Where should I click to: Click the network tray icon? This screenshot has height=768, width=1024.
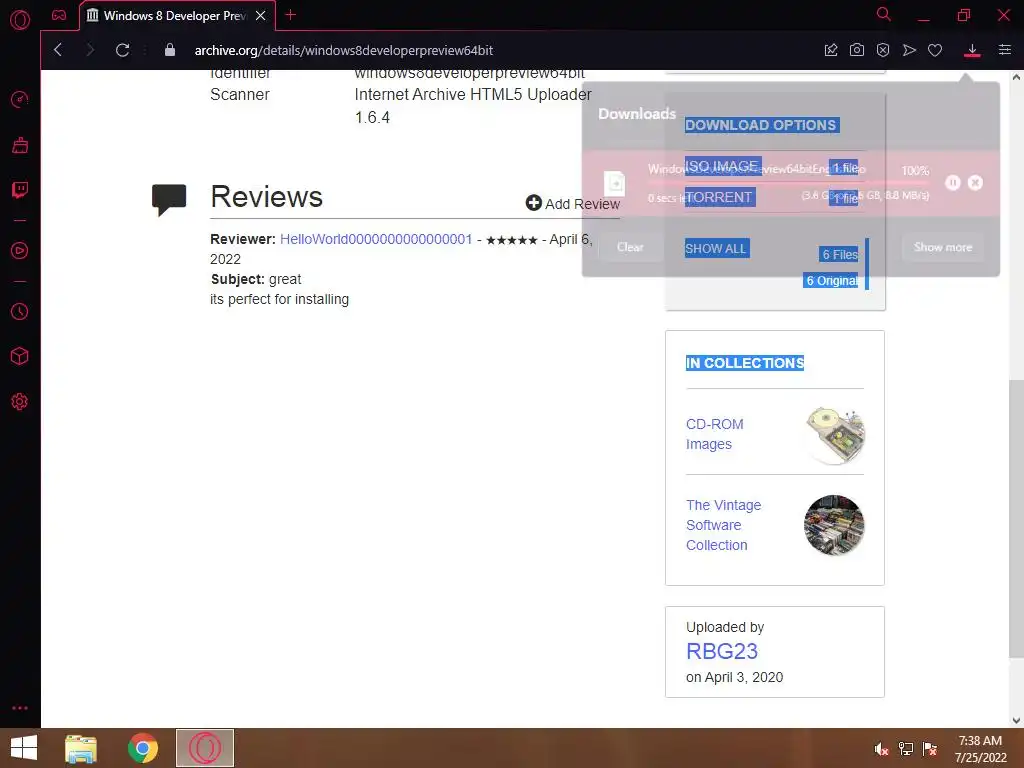pos(906,749)
